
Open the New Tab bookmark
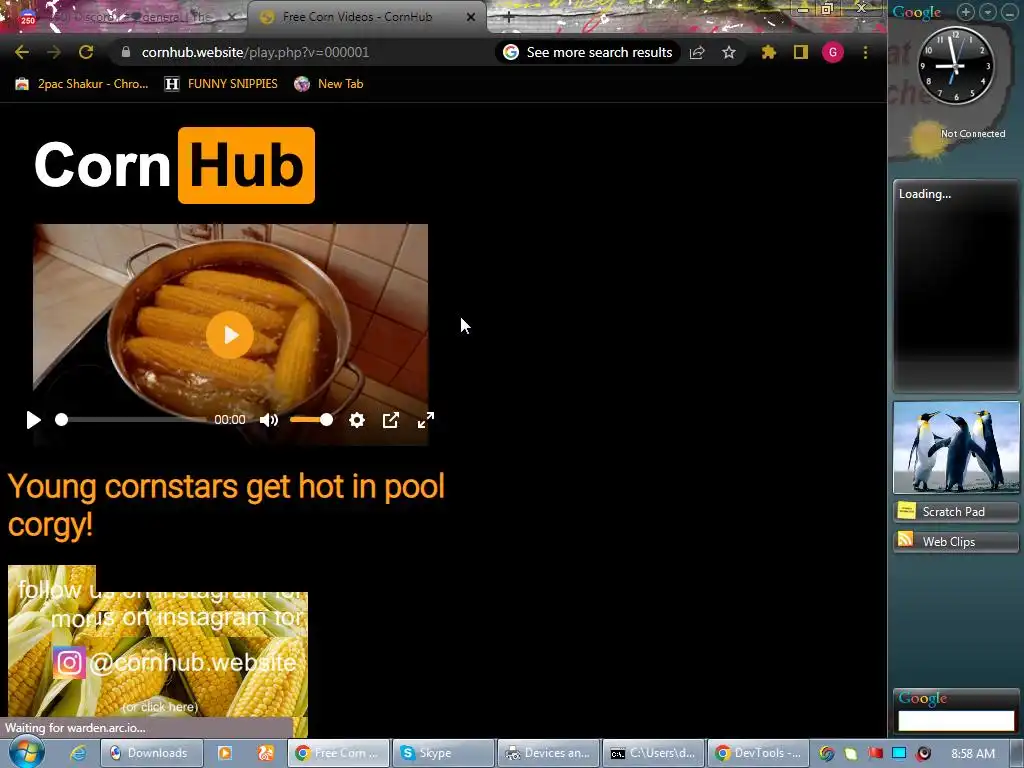328,84
